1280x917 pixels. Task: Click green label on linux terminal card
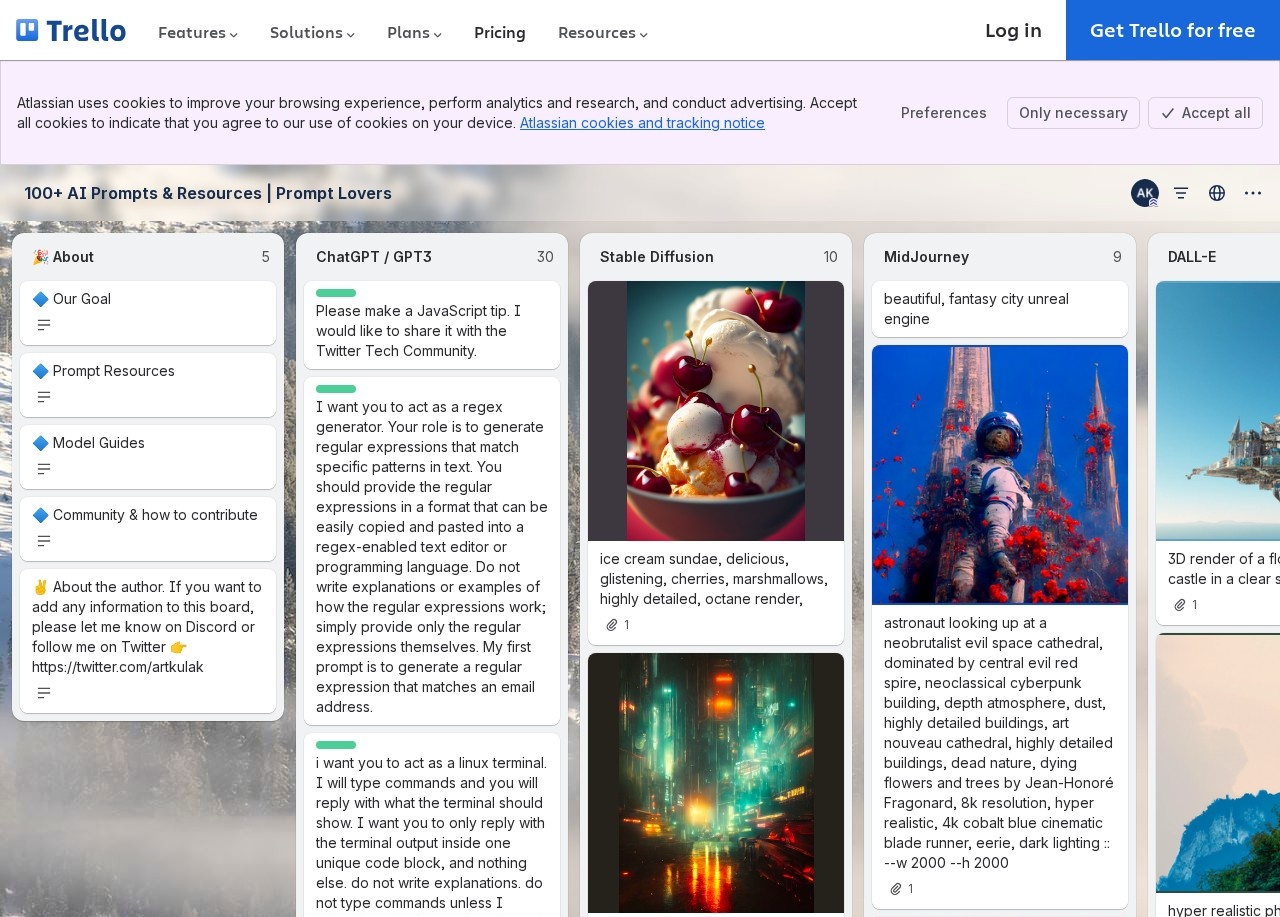click(336, 745)
